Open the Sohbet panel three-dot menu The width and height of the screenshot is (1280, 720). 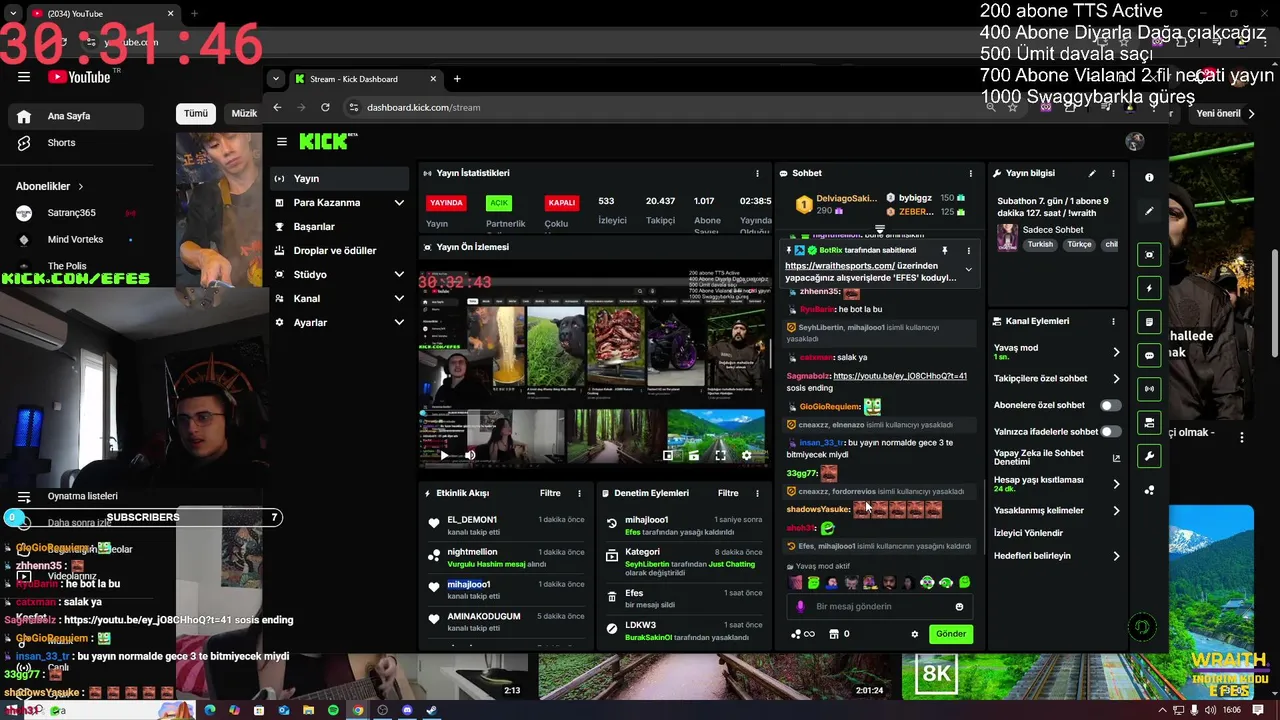[x=970, y=173]
